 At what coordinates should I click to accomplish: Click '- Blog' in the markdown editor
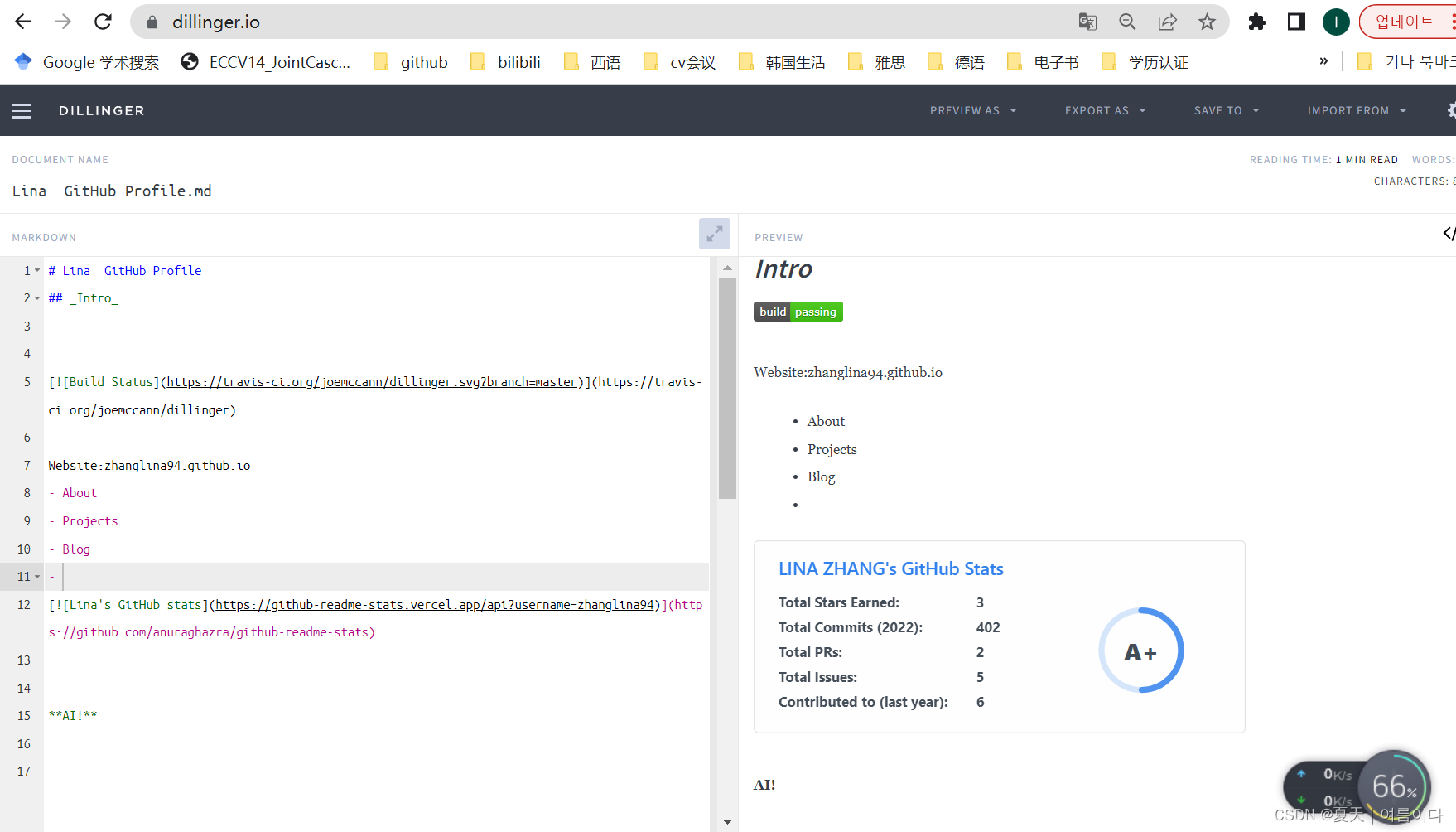(x=70, y=549)
